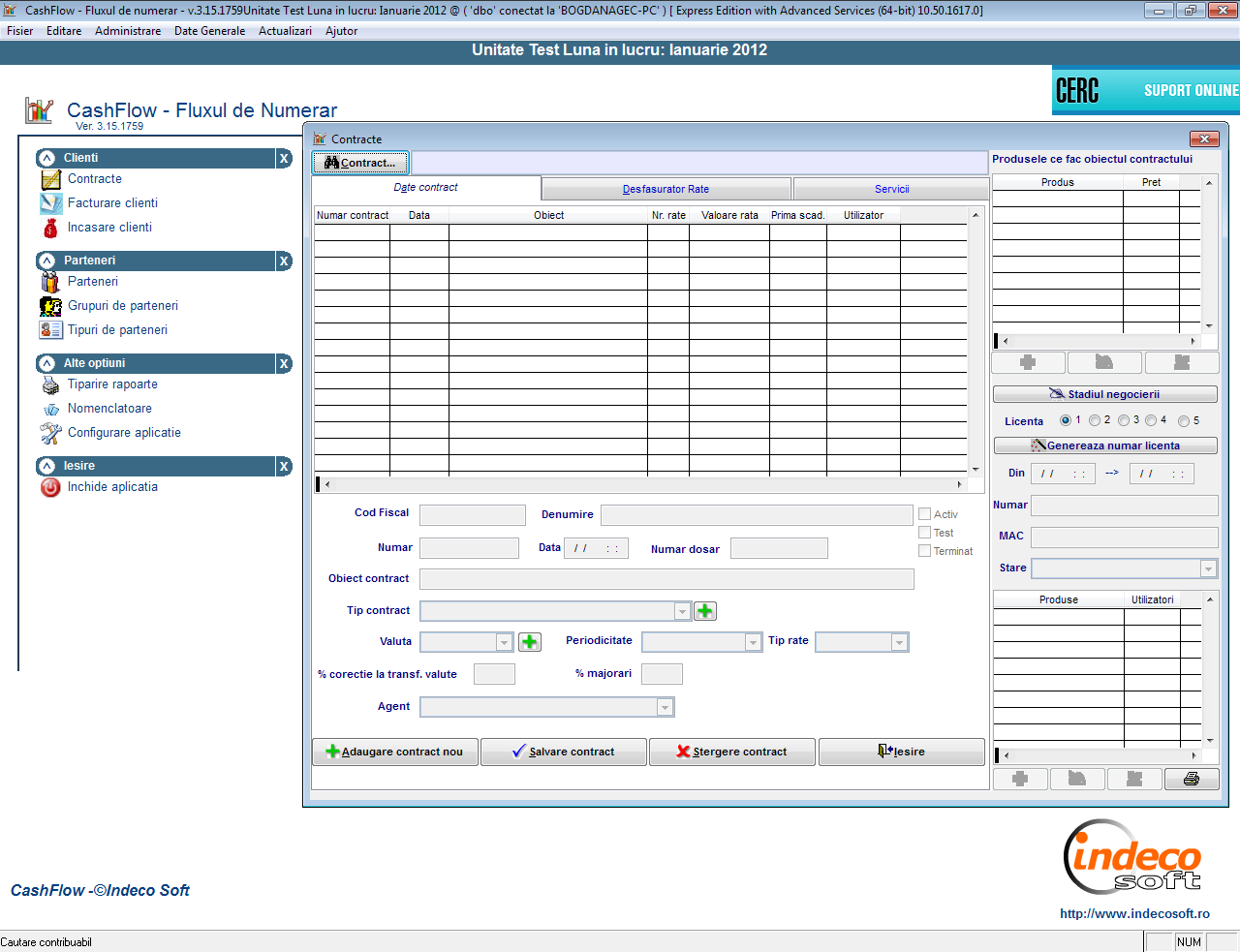Click the printer icon button
The height and width of the screenshot is (952, 1240).
point(1191,779)
